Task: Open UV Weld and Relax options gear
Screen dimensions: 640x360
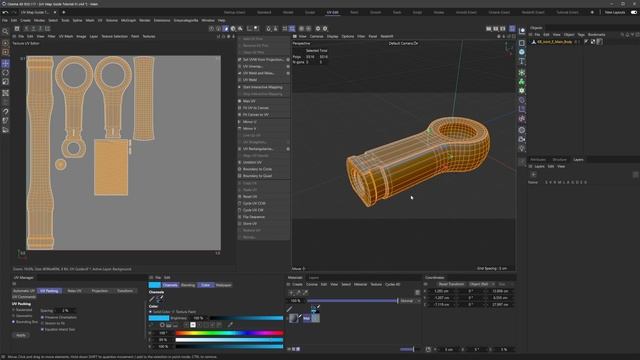Action: [288, 73]
